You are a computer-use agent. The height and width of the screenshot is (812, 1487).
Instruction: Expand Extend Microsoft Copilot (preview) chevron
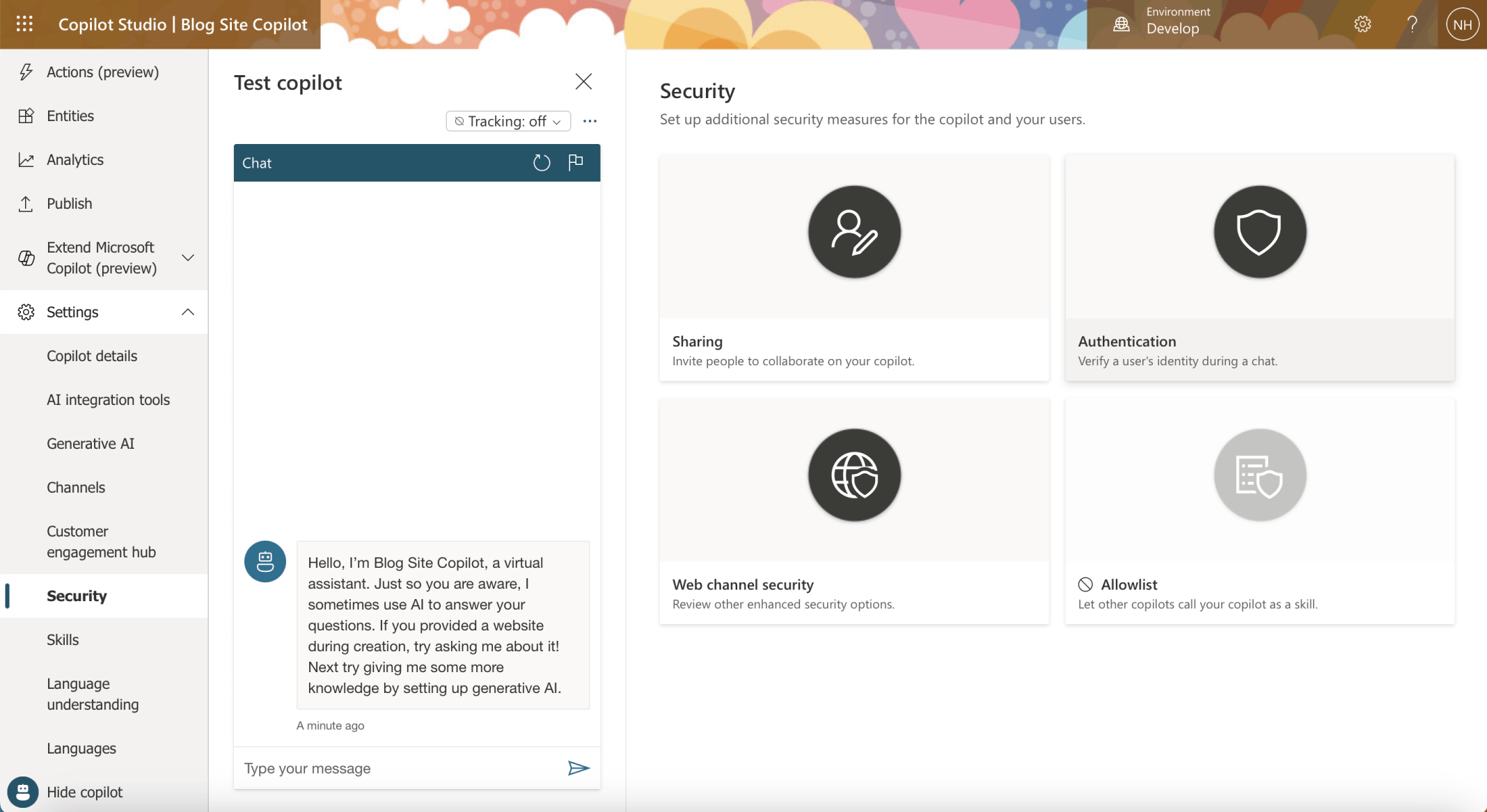[x=188, y=258]
